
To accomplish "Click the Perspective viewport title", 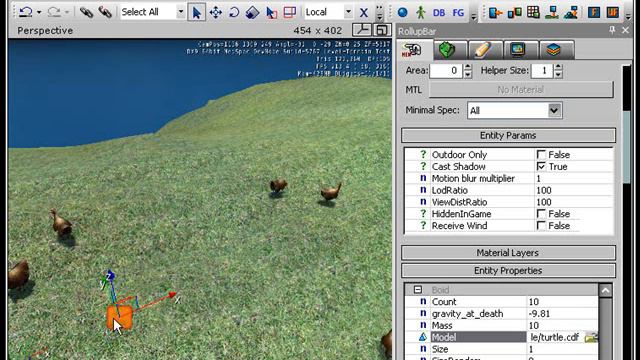I will tap(45, 30).
